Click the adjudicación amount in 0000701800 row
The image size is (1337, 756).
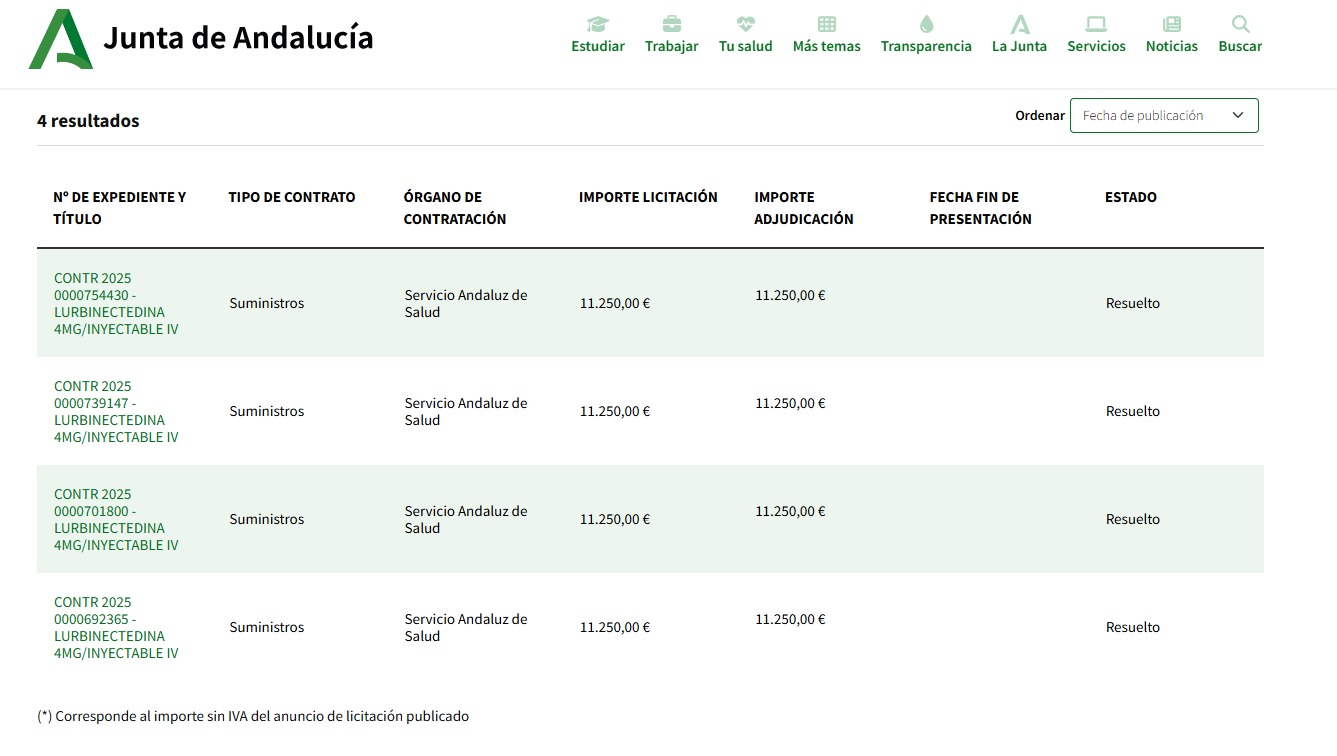pyautogui.click(x=790, y=511)
